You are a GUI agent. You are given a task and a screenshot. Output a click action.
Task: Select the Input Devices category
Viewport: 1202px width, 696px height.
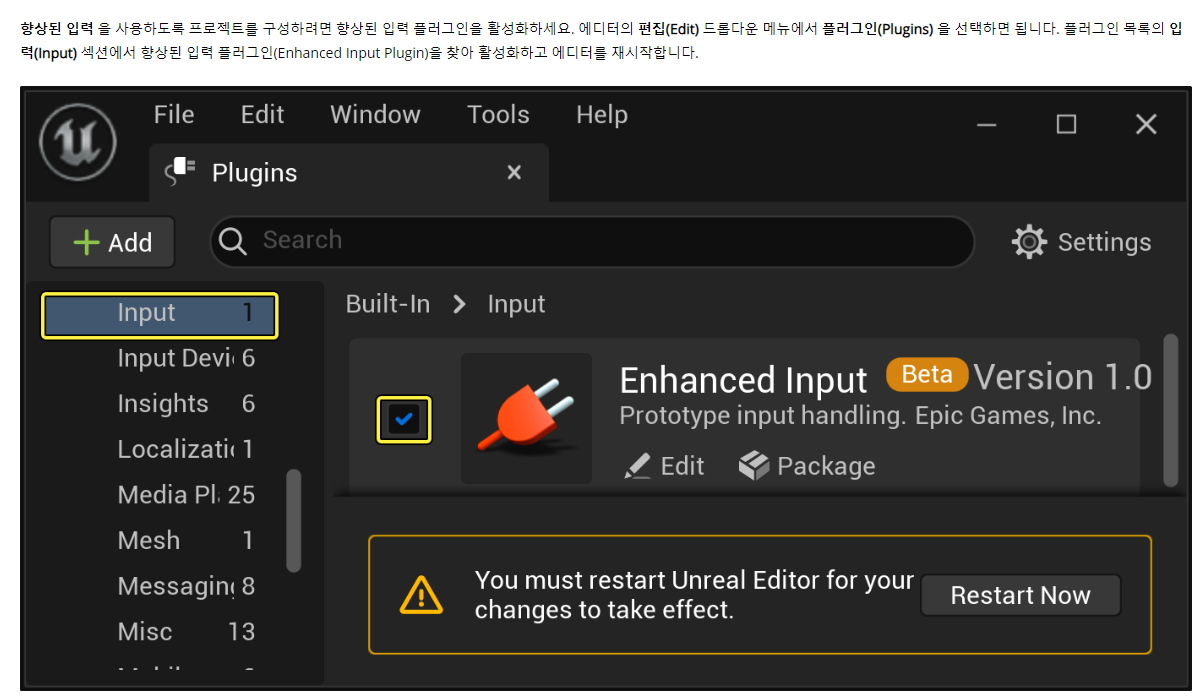(x=186, y=358)
